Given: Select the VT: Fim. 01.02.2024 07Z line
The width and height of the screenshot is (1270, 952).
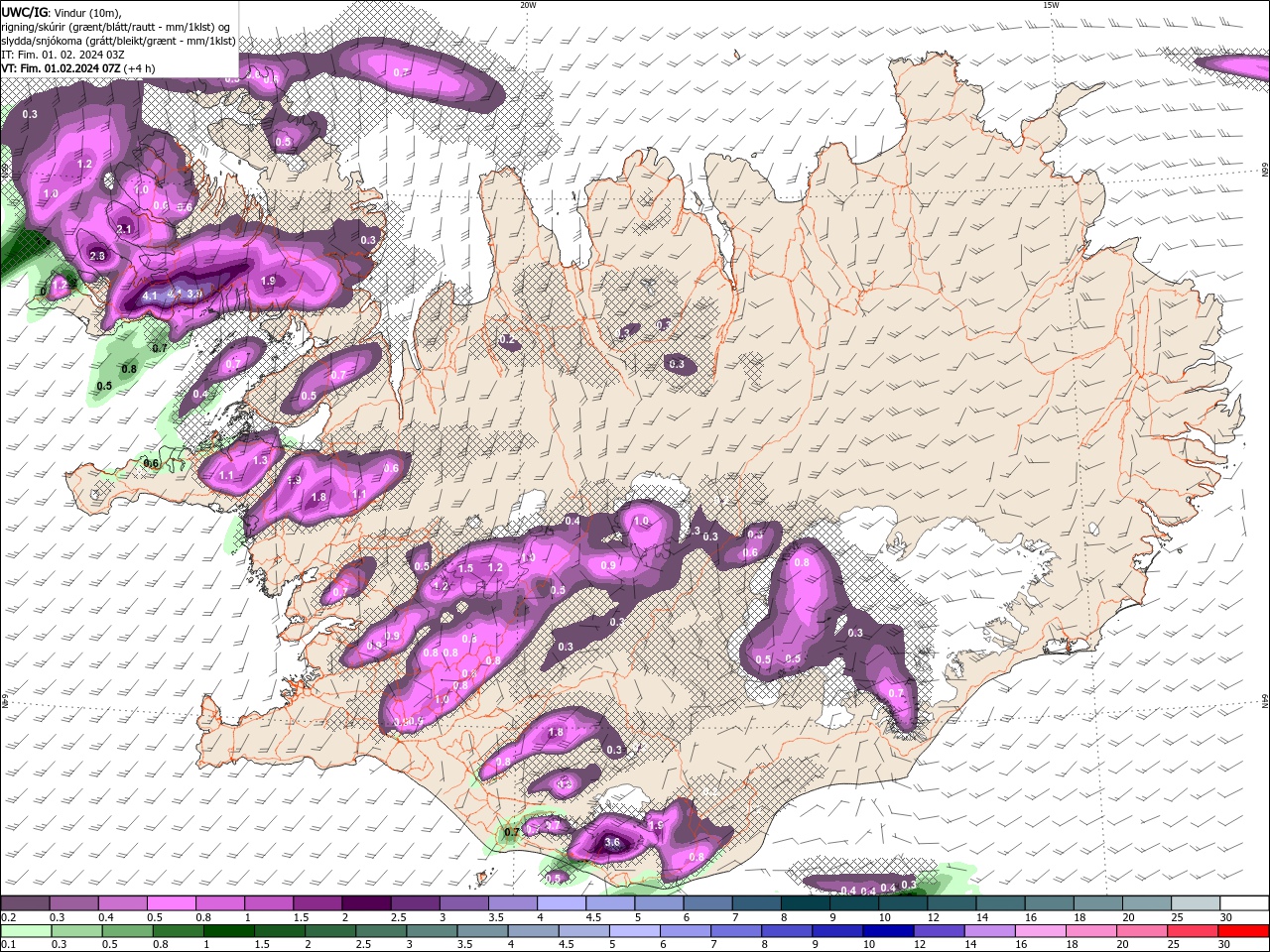Looking at the screenshot, I should click(x=78, y=68).
